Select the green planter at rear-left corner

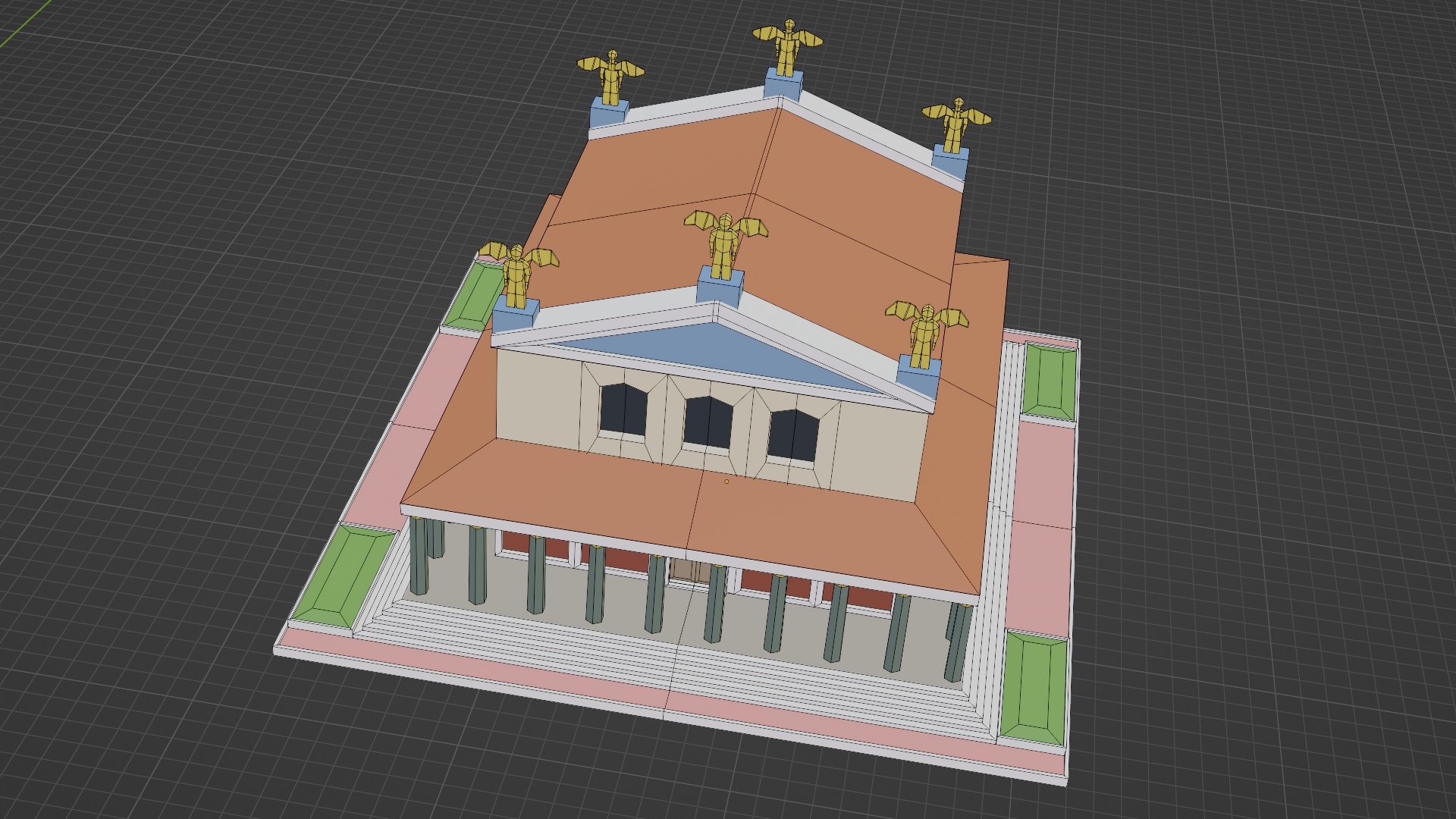click(x=474, y=295)
